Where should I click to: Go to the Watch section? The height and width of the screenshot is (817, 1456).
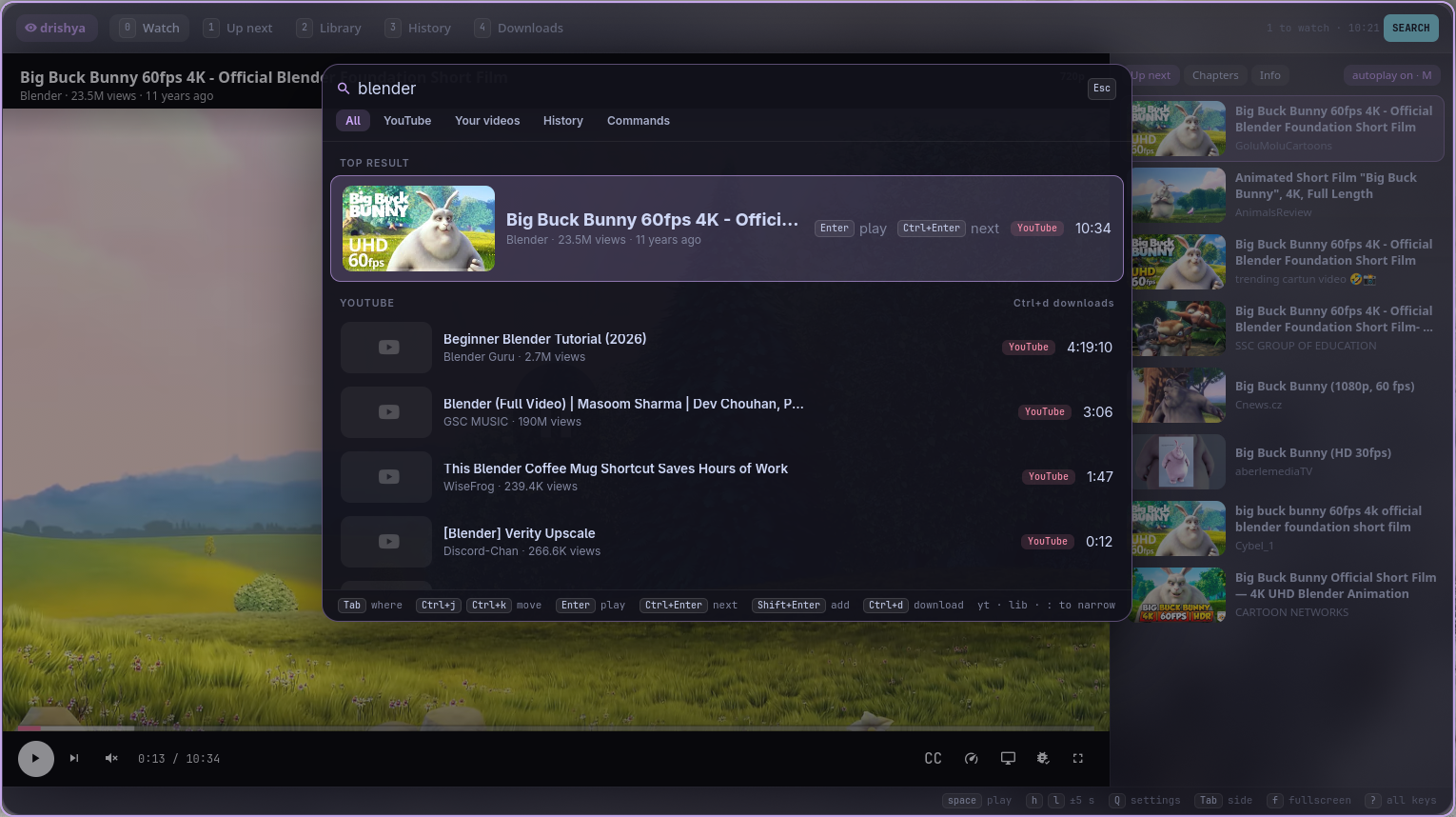click(149, 29)
